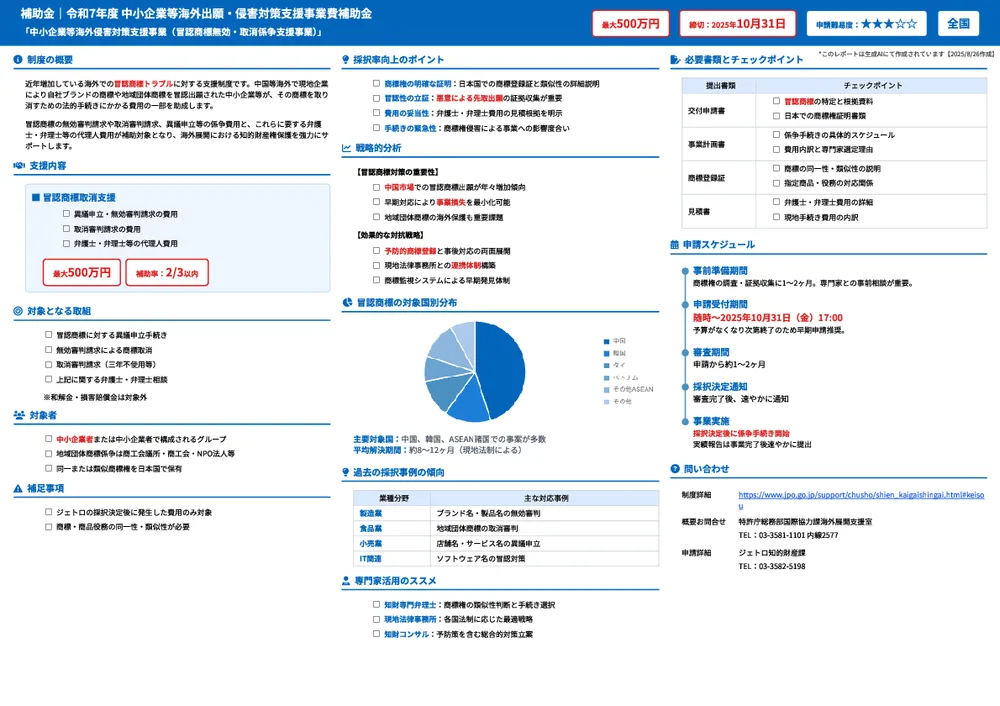Viewport: 1000px width, 706px height.
Task: Click the line chart icon beside 戦略的分析
Action: tap(346, 148)
